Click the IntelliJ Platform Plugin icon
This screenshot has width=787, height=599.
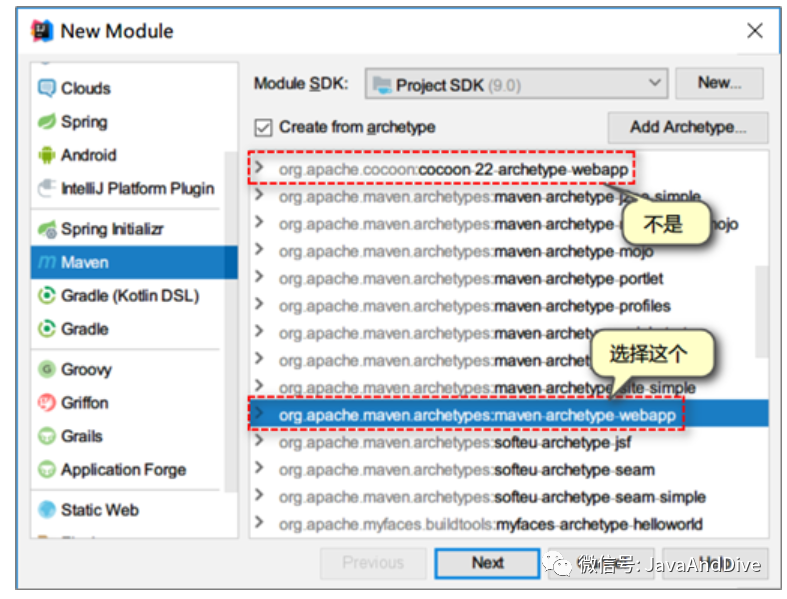47,188
